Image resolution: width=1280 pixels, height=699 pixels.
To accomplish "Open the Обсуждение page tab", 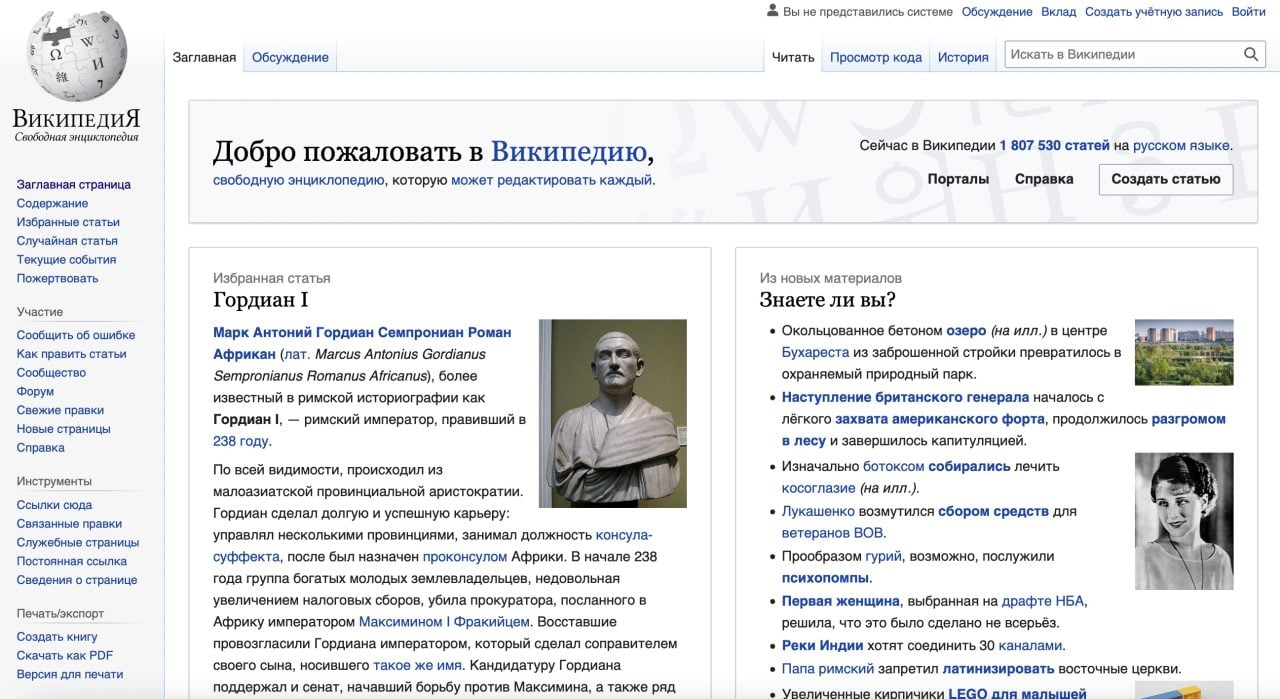I will point(290,57).
